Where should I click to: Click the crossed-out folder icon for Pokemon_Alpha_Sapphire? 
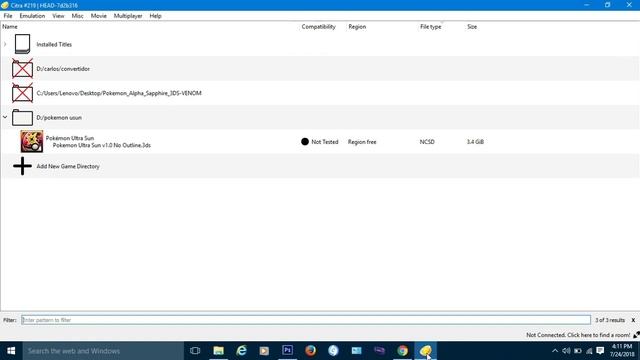(x=22, y=93)
